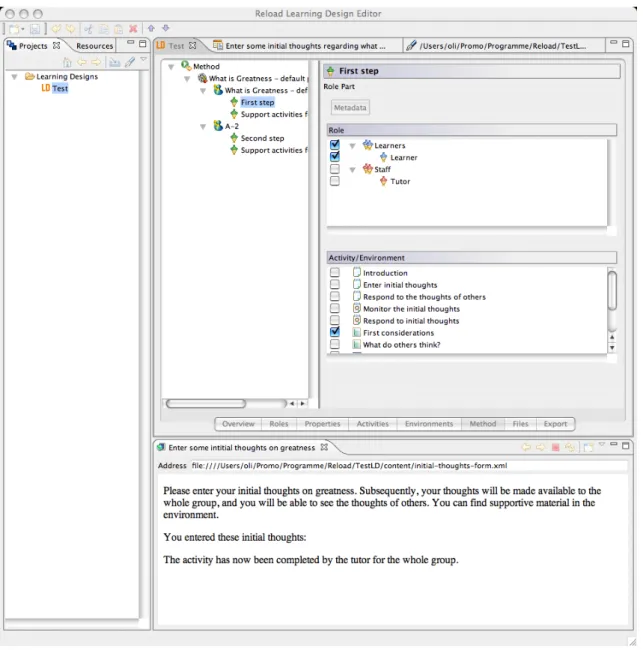
Task: Click the Redo arrow in main toolbar
Action: (x=70, y=29)
